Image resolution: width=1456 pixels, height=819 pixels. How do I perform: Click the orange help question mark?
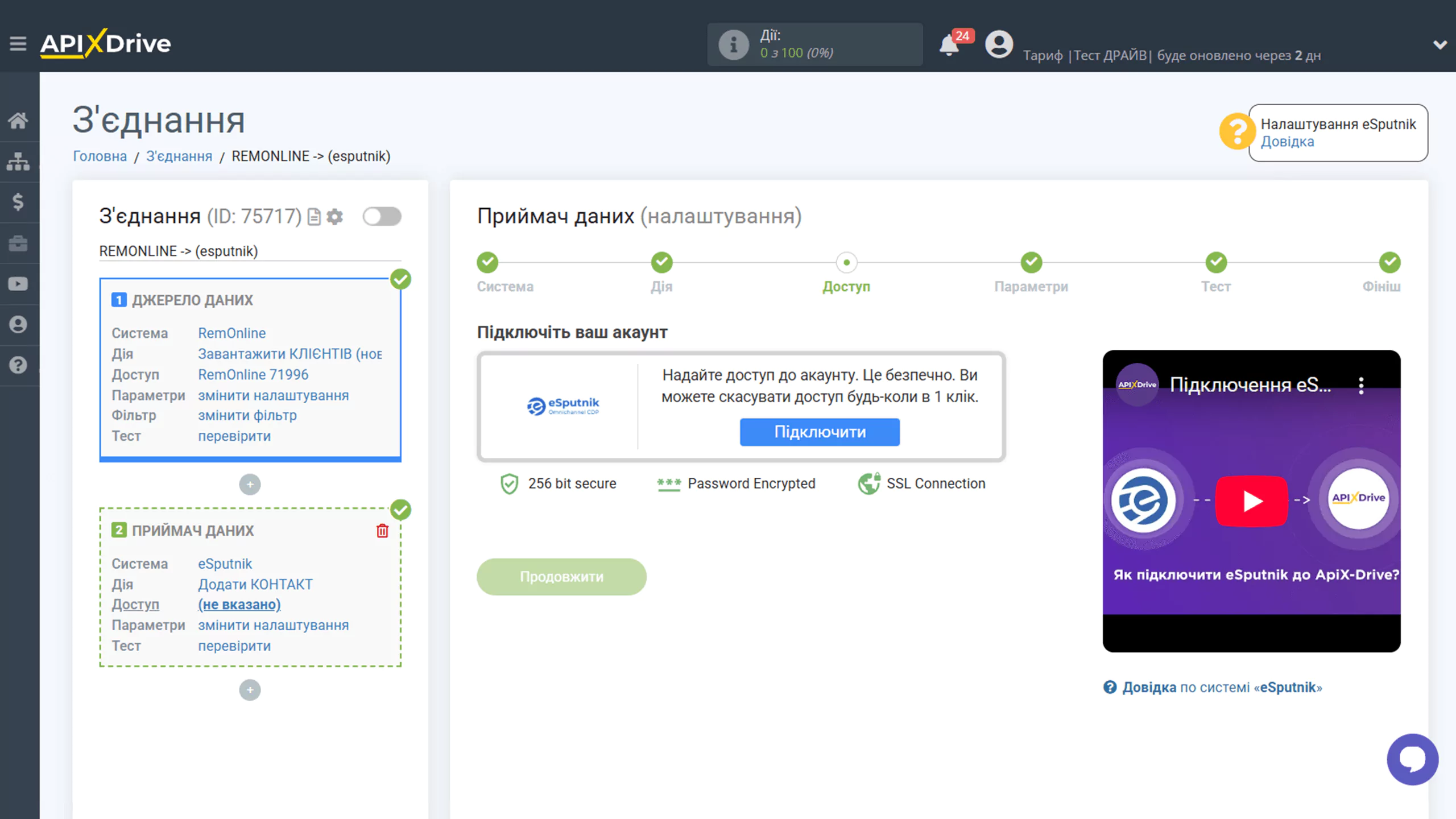[x=1236, y=131]
